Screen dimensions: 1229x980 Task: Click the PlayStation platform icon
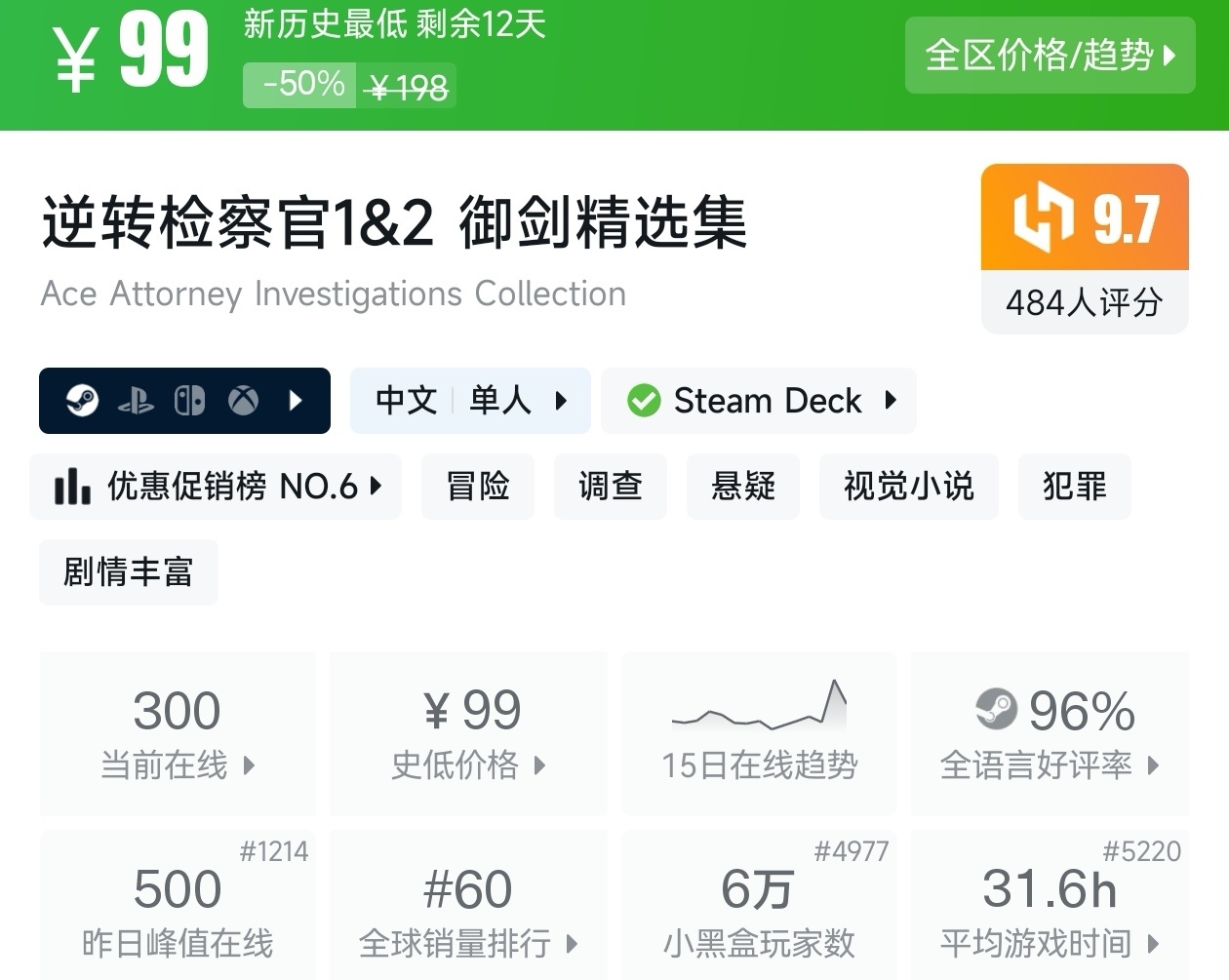(136, 401)
